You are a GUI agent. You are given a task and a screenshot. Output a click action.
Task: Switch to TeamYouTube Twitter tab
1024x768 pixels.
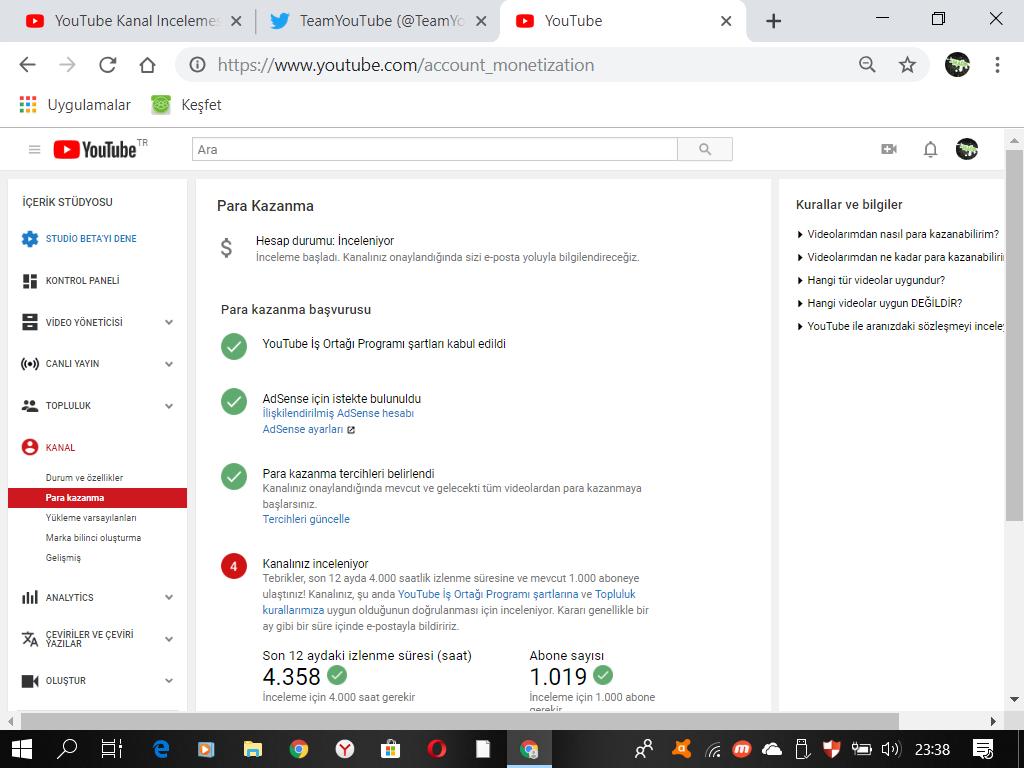(379, 21)
